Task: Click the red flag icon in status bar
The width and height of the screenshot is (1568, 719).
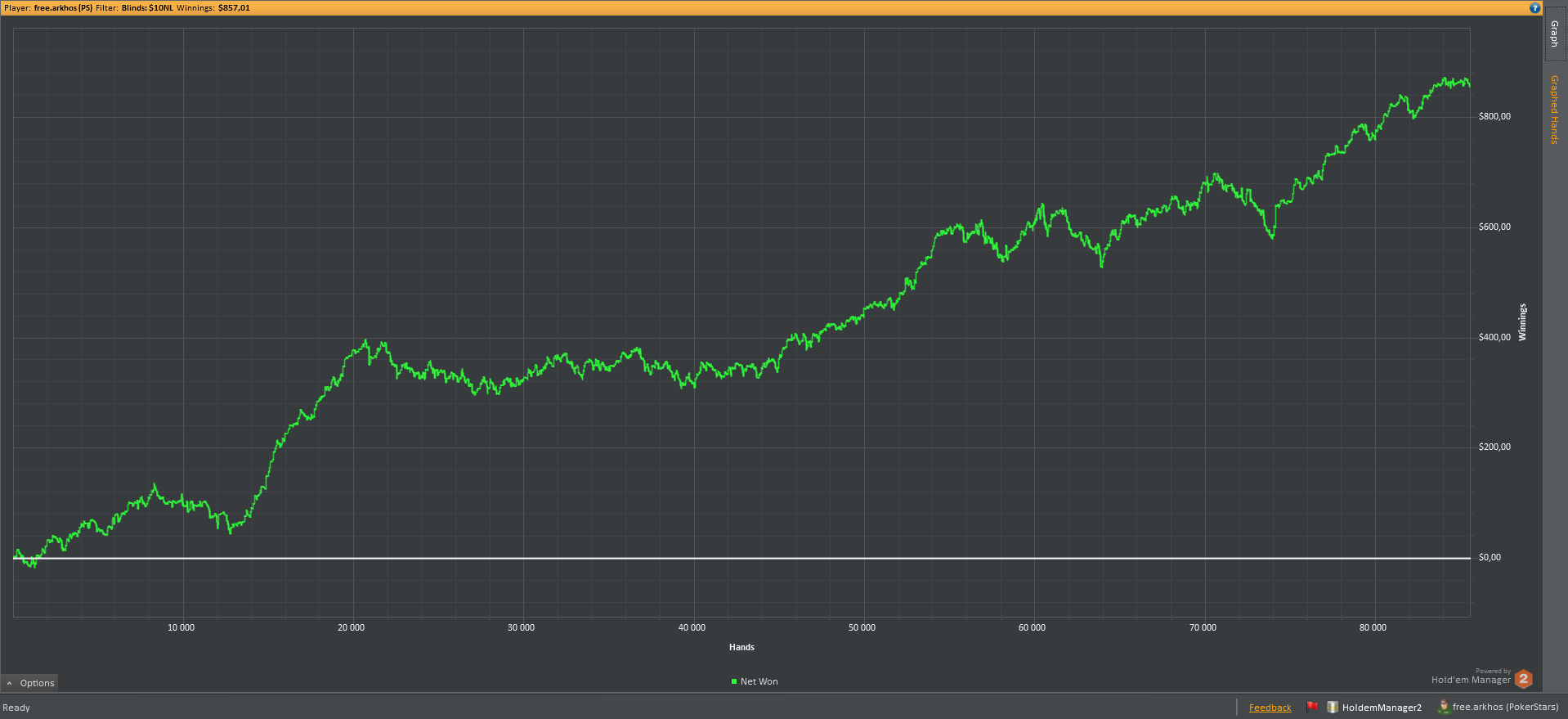Action: tap(1312, 707)
